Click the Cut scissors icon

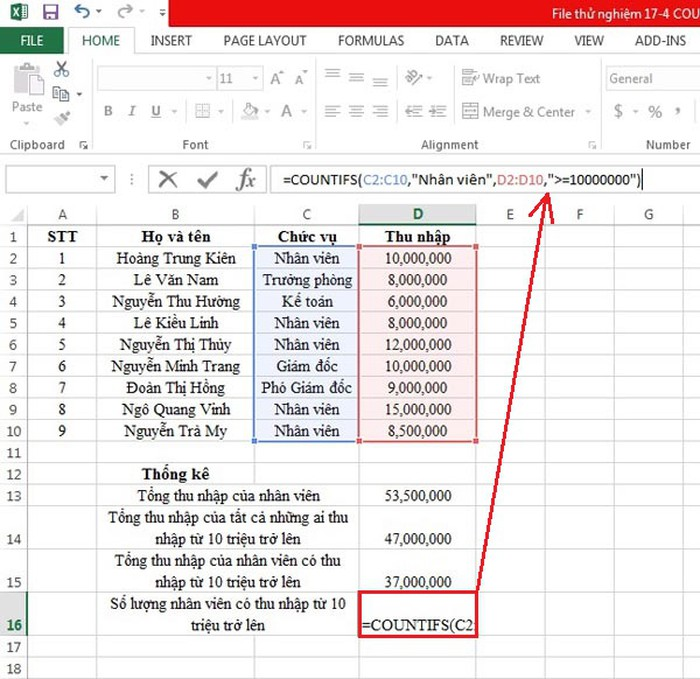coord(61,69)
